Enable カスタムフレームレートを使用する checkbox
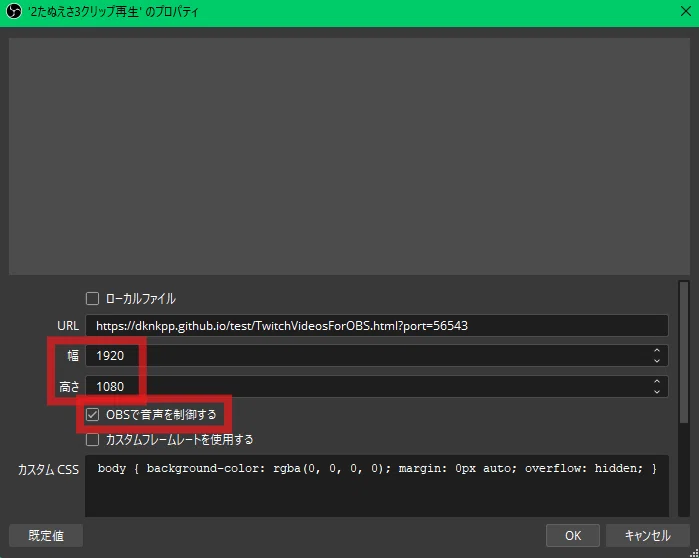Image resolution: width=699 pixels, height=558 pixels. pyautogui.click(x=92, y=440)
